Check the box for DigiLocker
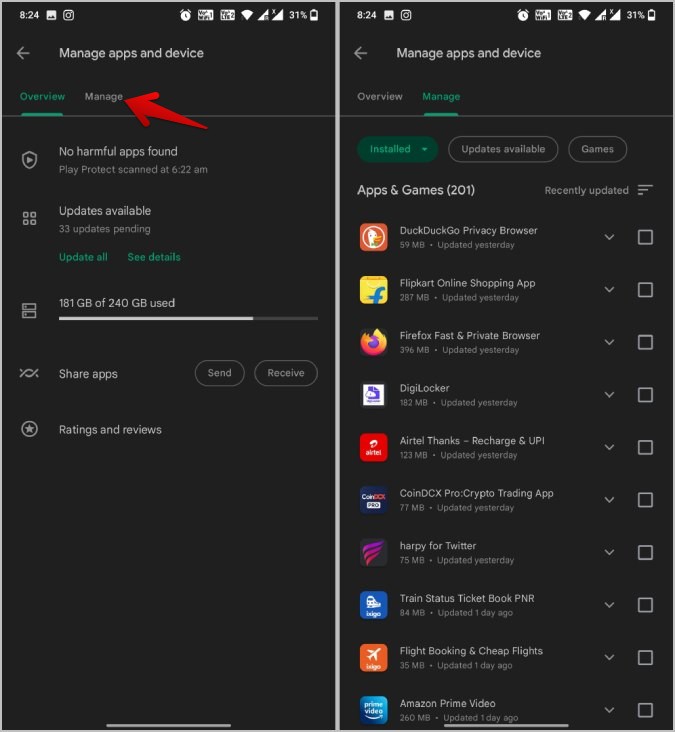The width and height of the screenshot is (675, 732). click(645, 395)
